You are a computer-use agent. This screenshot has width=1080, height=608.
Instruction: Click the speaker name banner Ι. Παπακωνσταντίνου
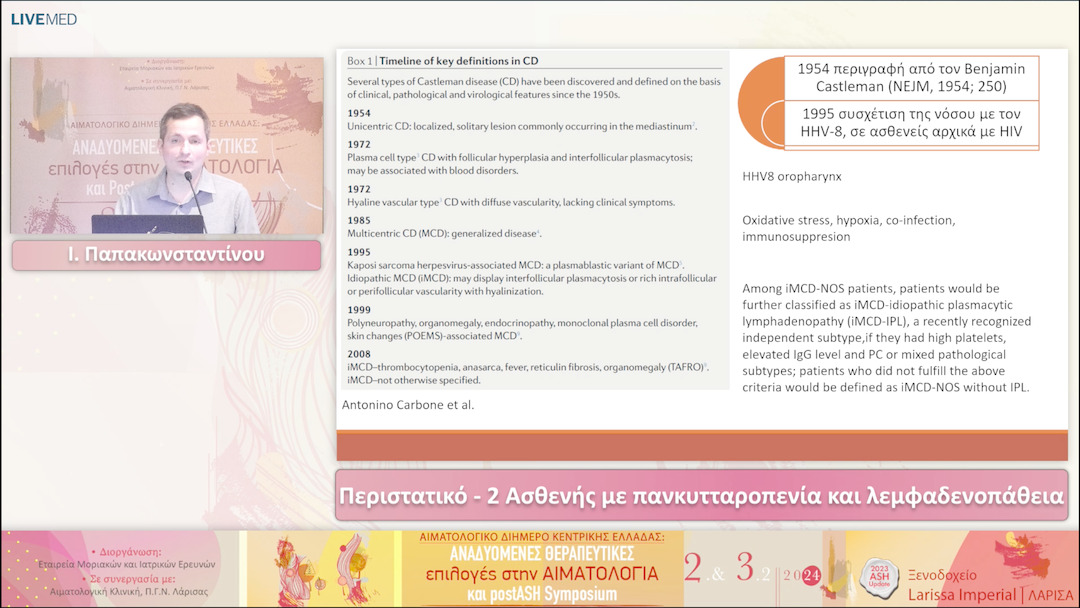click(x=166, y=255)
